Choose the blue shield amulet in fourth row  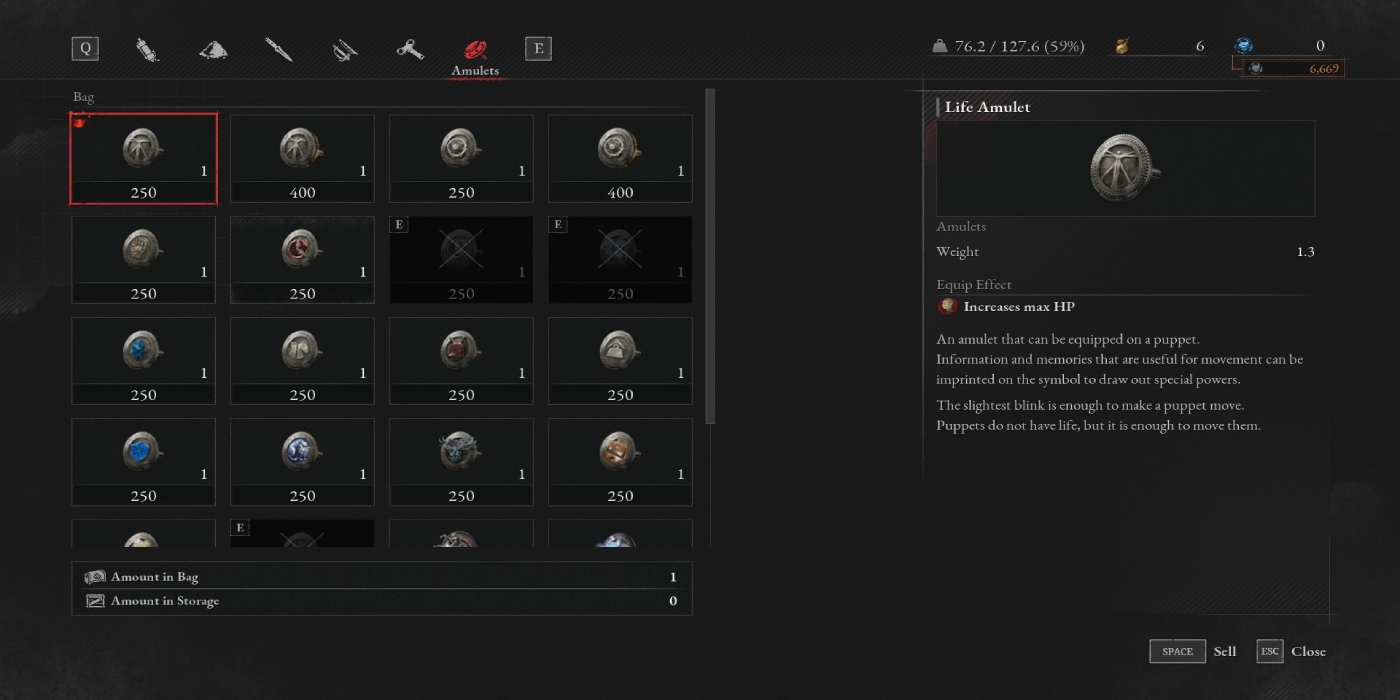click(143, 461)
